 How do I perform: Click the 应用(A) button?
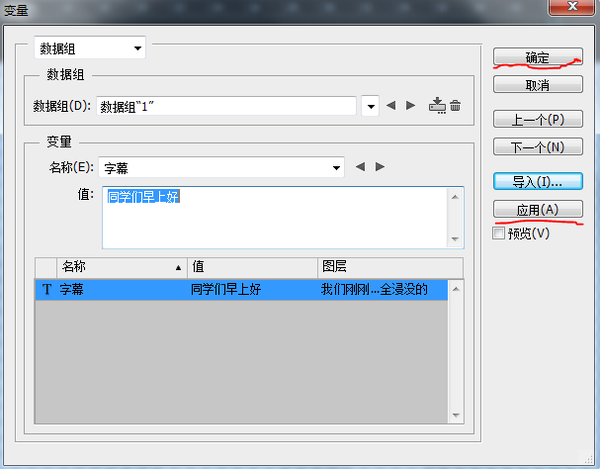(x=538, y=209)
